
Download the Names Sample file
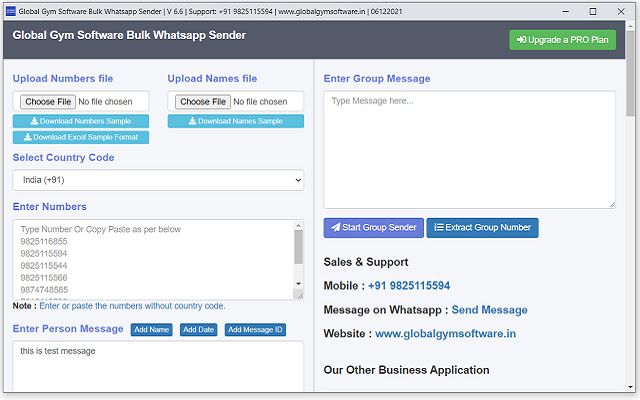235,121
